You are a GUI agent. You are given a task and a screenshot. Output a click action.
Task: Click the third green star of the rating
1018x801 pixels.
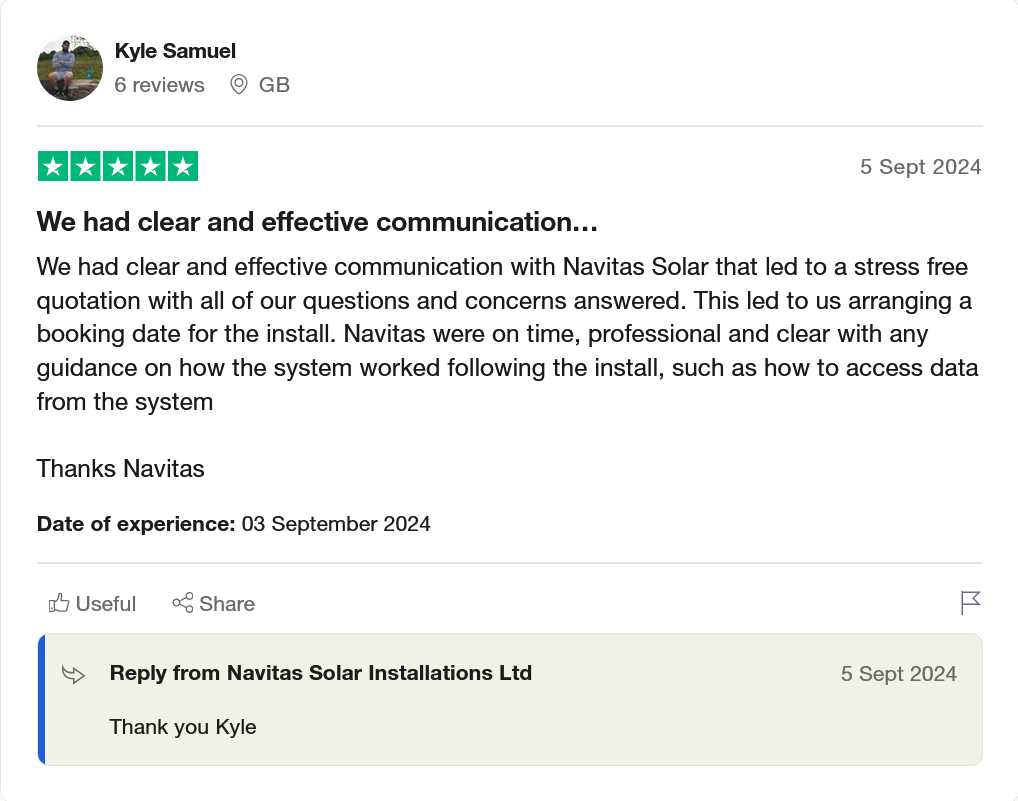(x=118, y=167)
